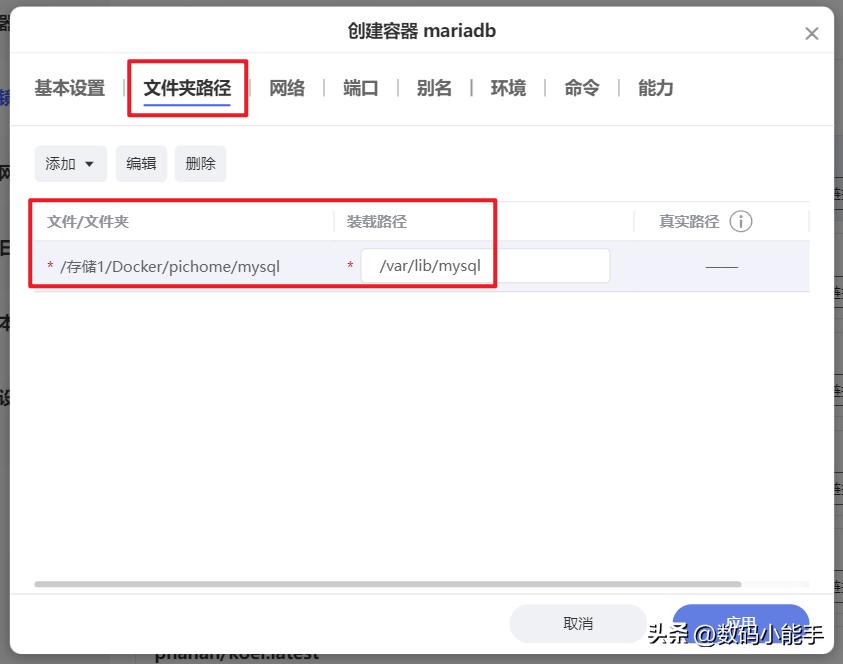Close the 创建容器 mariadb dialog
843x664 pixels.
click(811, 34)
